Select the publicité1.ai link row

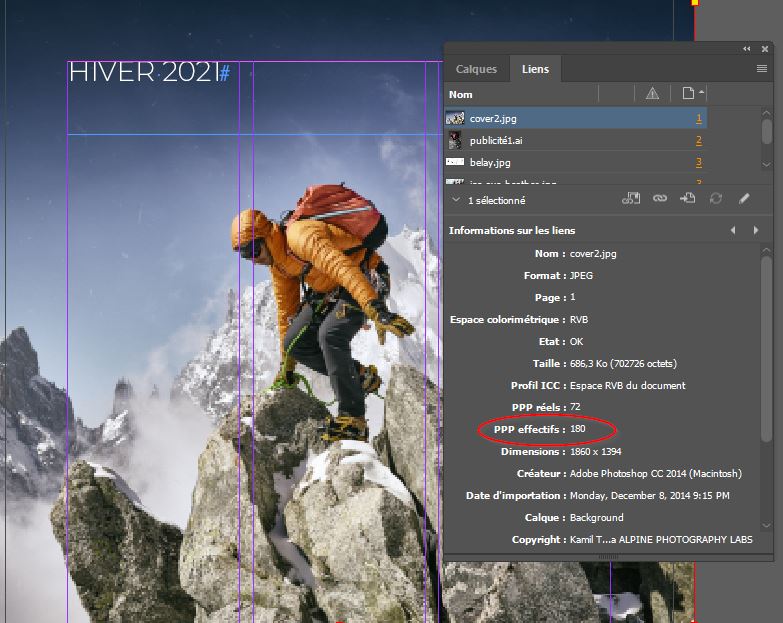(x=540, y=141)
